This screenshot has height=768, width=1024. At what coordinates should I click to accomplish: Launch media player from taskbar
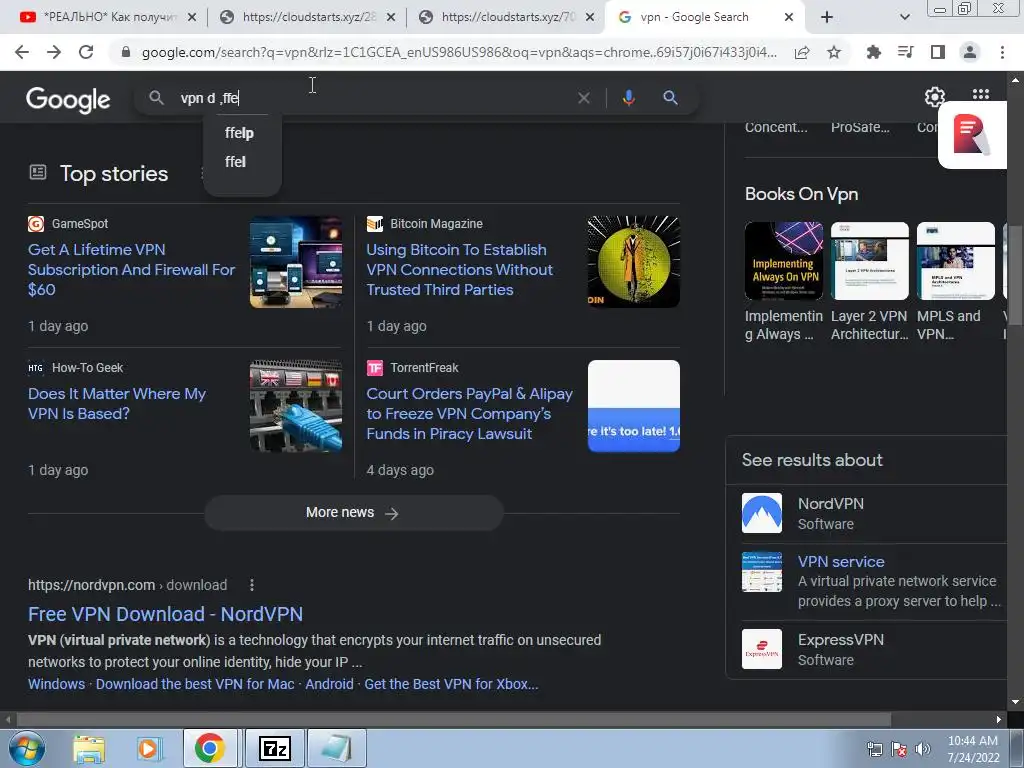pyautogui.click(x=148, y=749)
